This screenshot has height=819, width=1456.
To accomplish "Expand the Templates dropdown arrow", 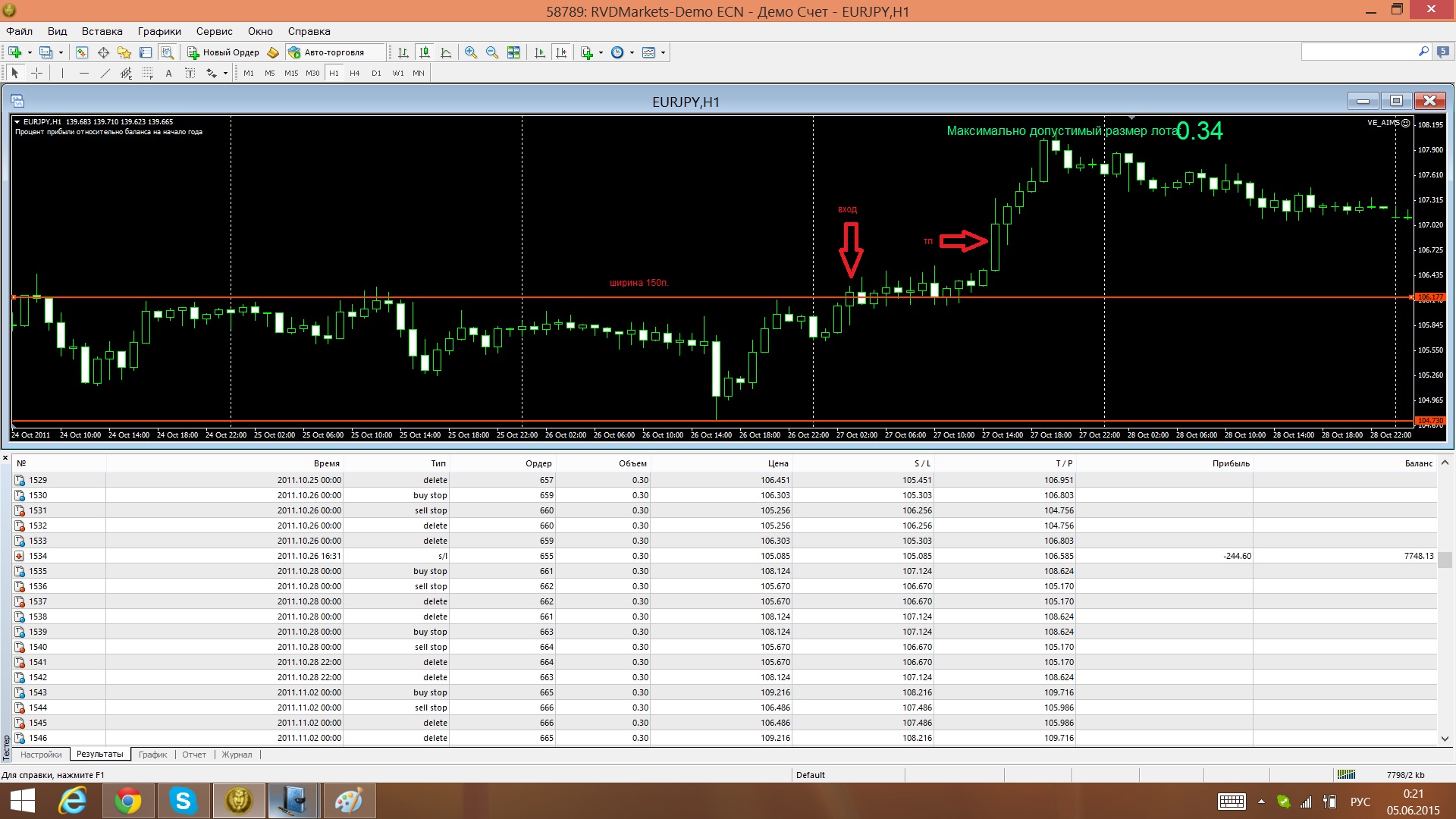I will pos(663,52).
